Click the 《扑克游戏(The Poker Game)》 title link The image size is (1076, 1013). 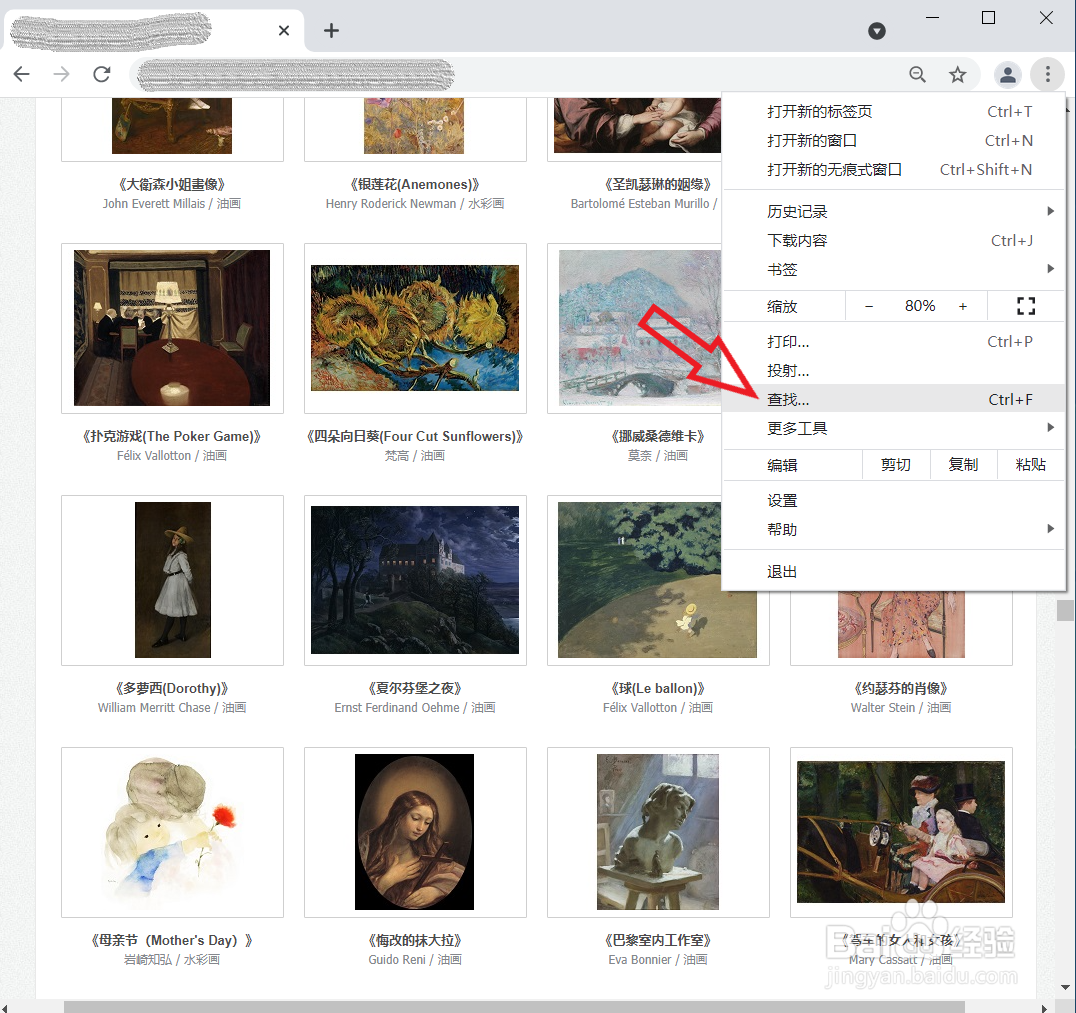[172, 436]
